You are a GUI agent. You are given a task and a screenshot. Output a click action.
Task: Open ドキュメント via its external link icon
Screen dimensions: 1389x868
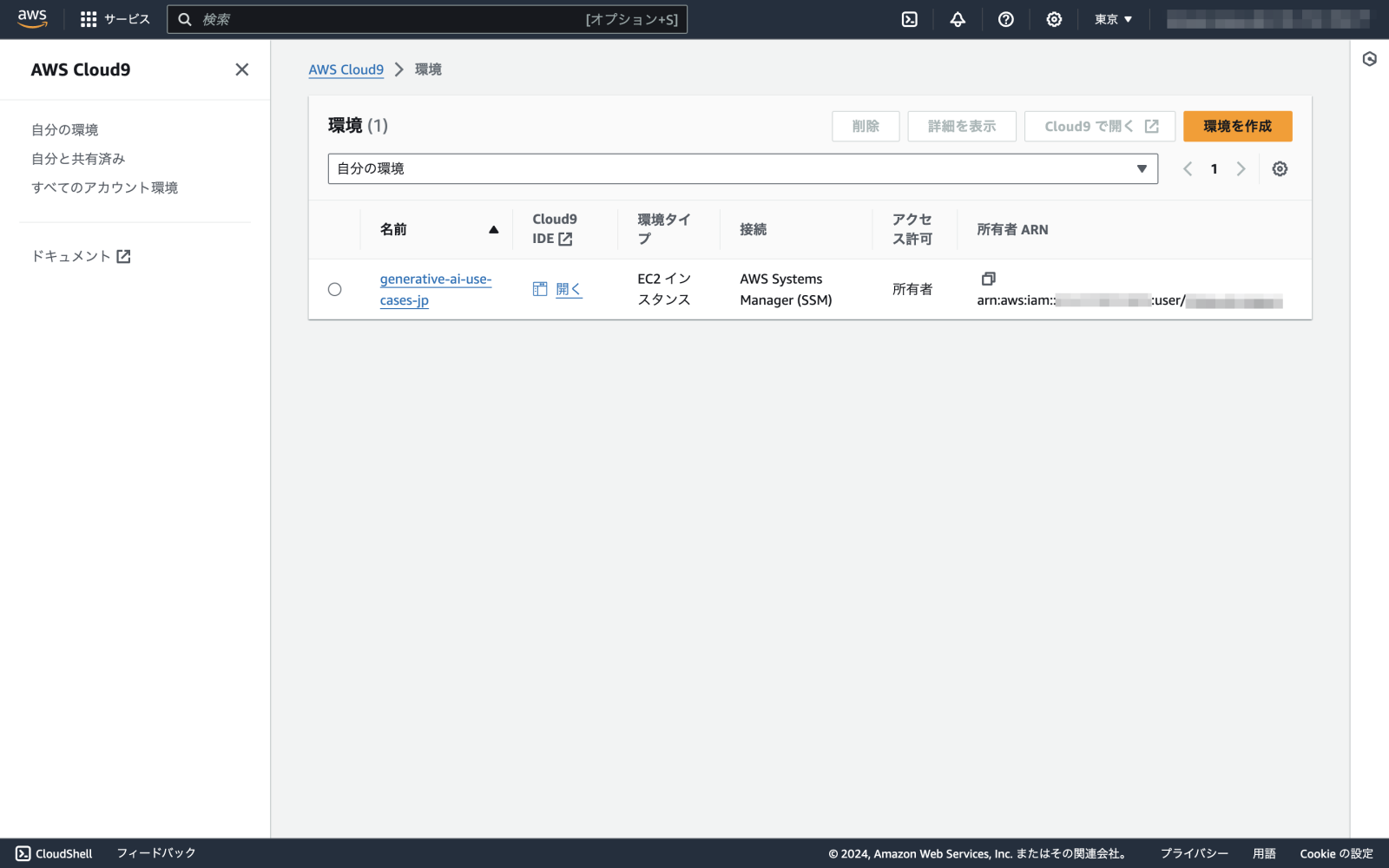click(124, 255)
